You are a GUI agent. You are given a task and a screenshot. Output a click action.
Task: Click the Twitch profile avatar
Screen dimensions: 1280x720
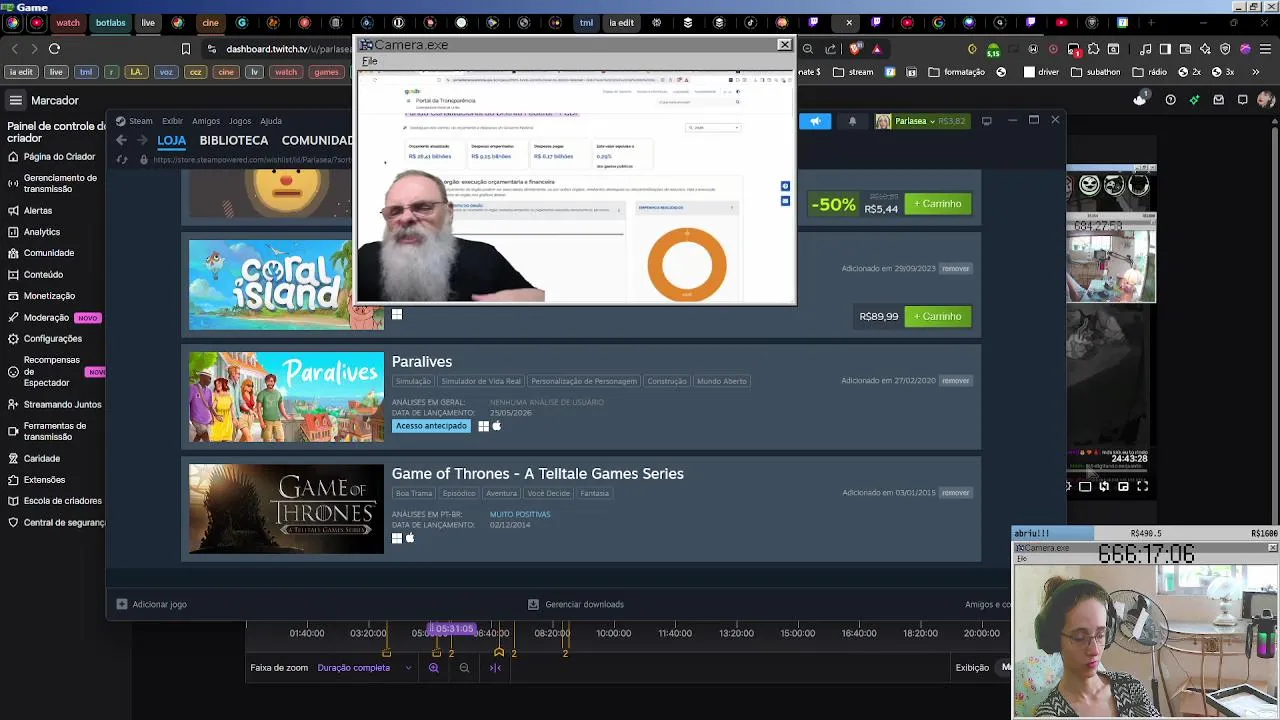tap(1266, 99)
